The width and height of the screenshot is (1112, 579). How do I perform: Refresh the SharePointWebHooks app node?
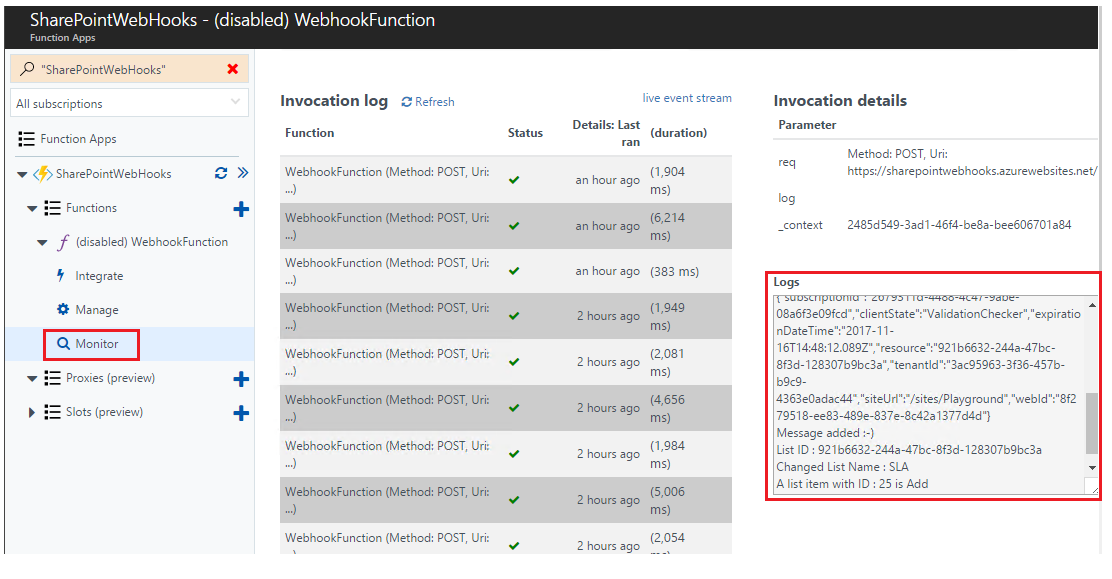click(x=221, y=173)
